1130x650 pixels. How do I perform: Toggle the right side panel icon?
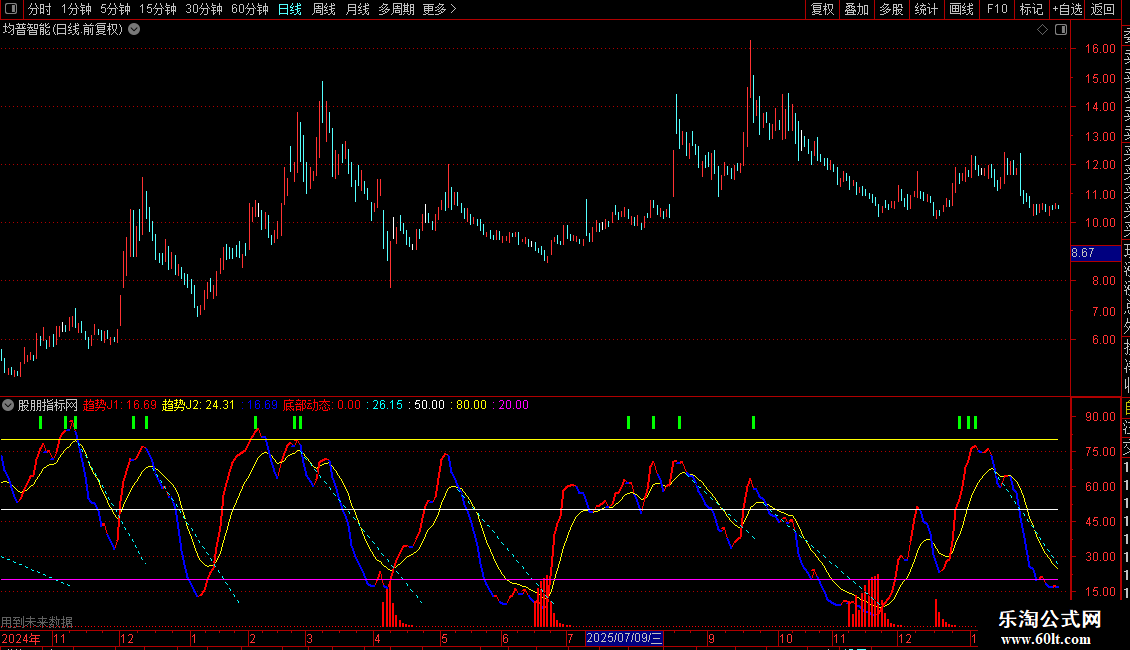pyautogui.click(x=1061, y=30)
